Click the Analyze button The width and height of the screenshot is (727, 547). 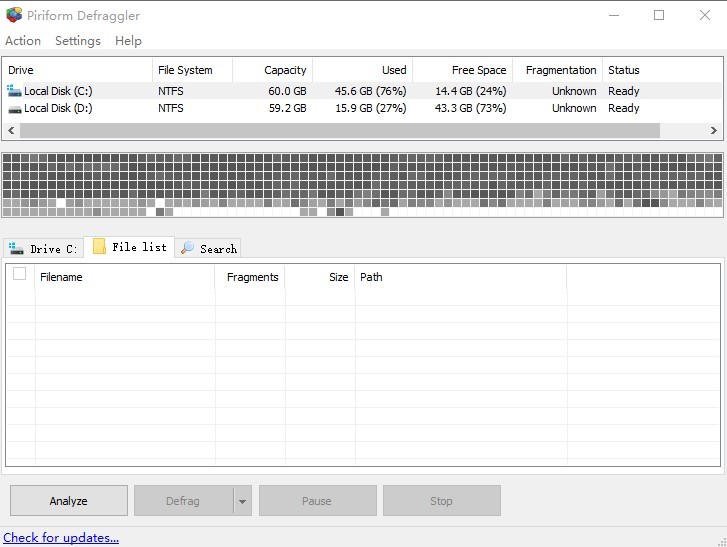[69, 501]
